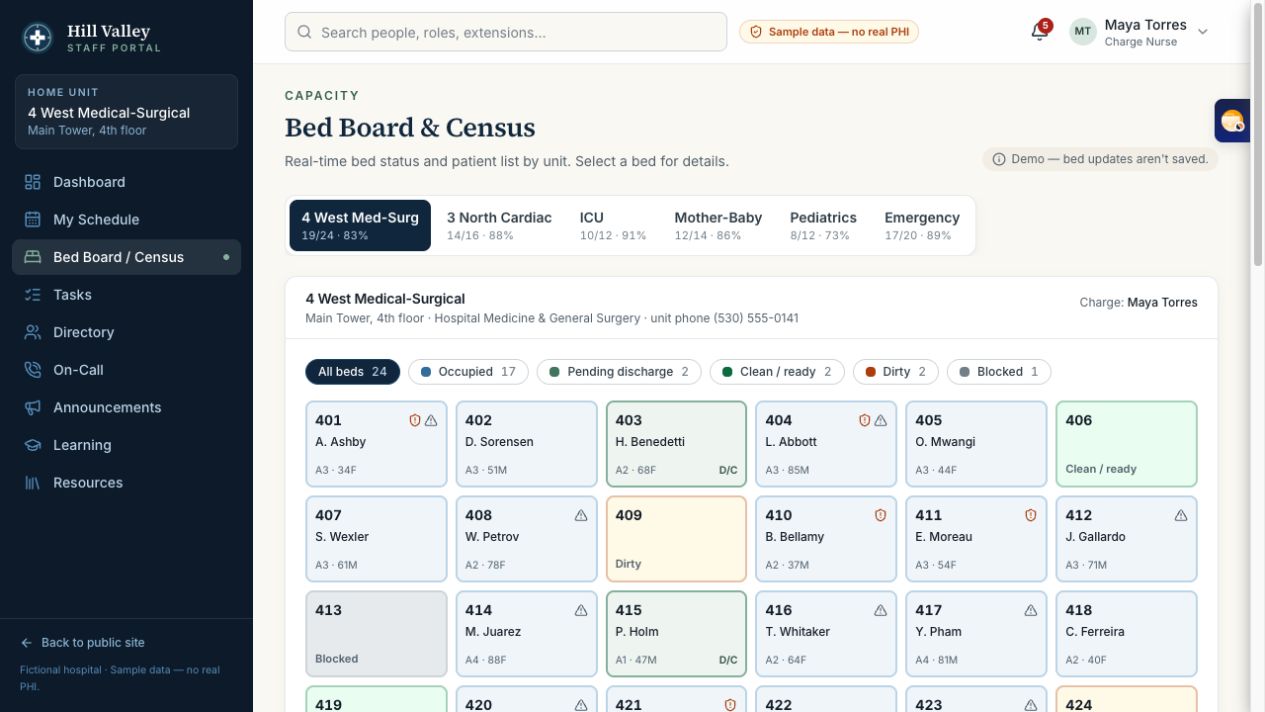Open My Schedule from sidebar
Screen dimensions: 1265x712
[126, 219]
